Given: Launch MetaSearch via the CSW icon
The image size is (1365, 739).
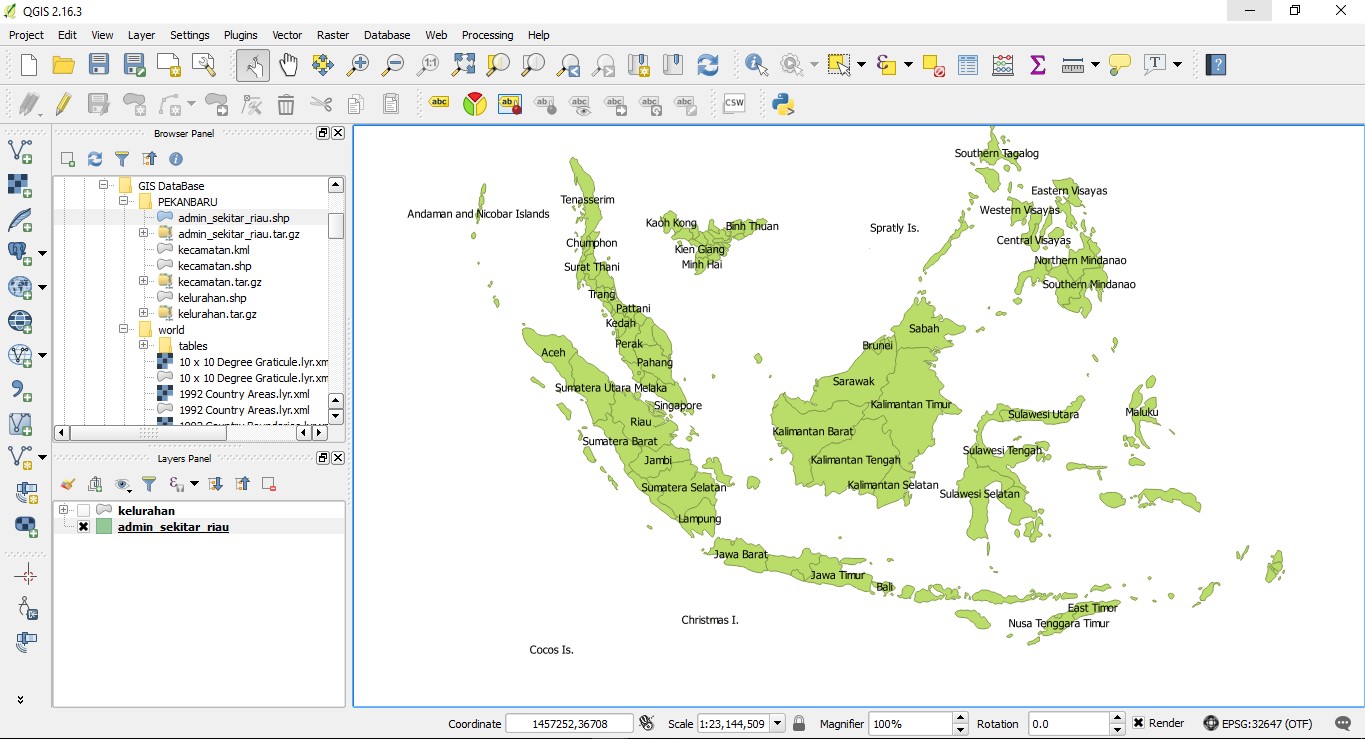Looking at the screenshot, I should click(733, 103).
